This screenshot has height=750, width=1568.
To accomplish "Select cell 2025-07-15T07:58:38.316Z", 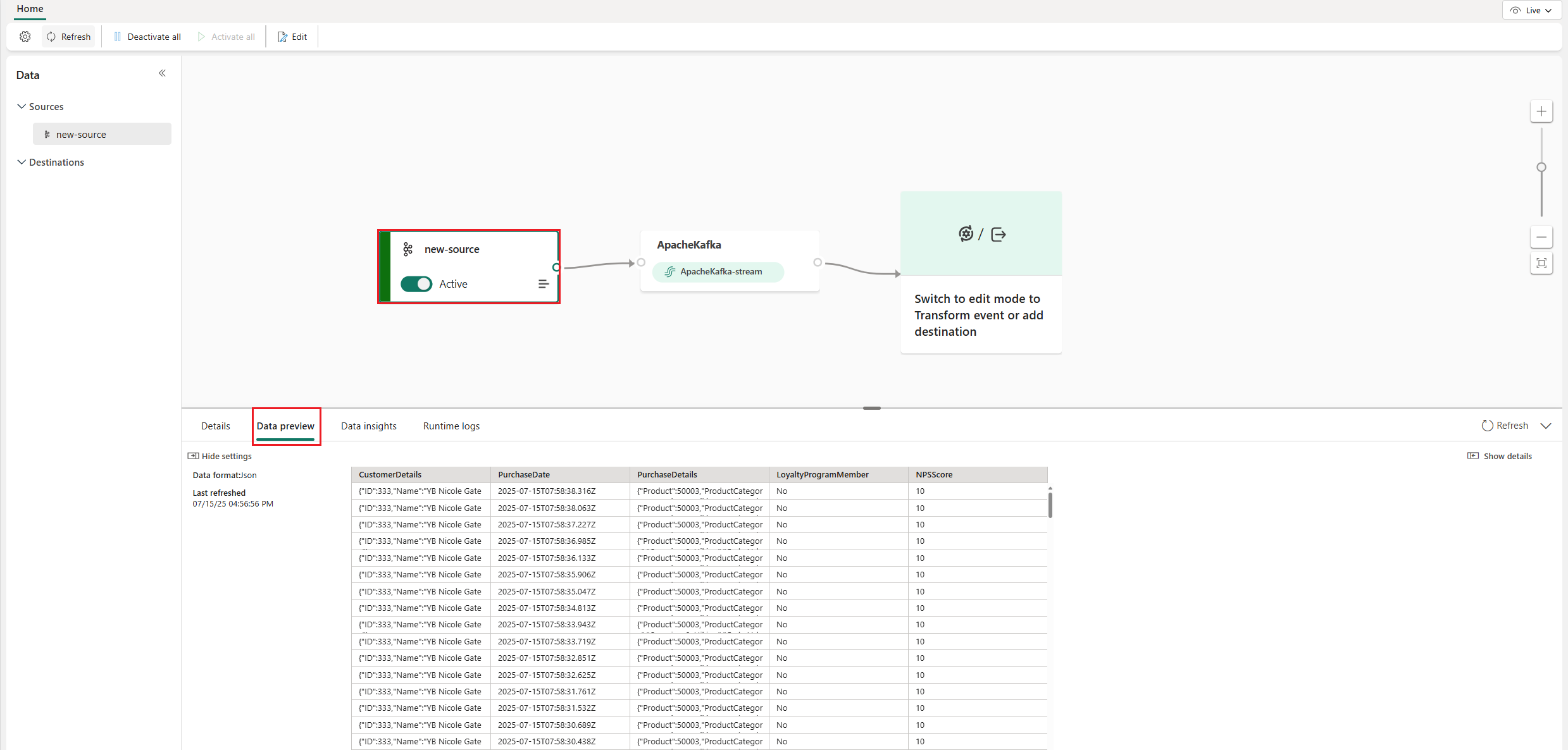I will 560,491.
